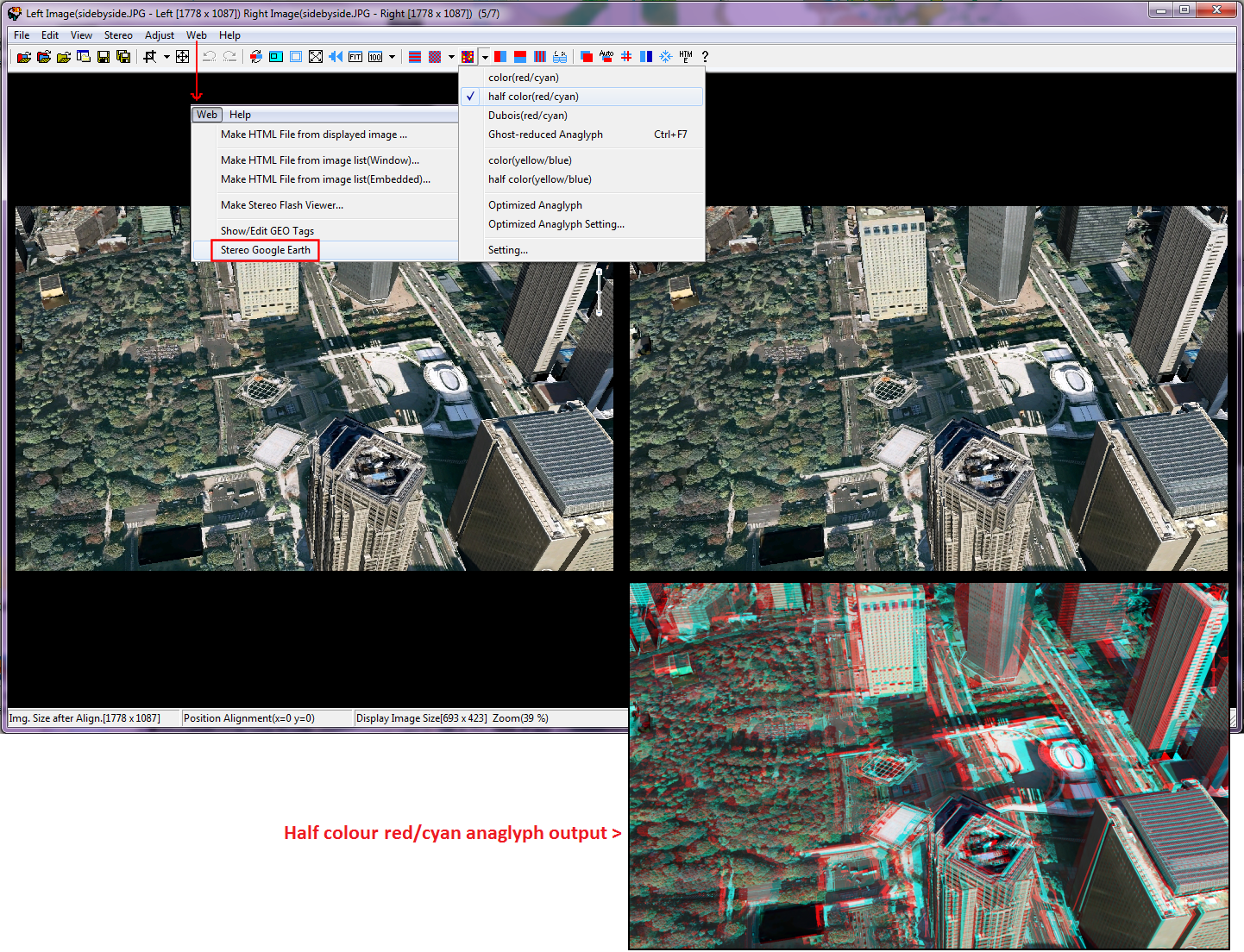
Task: Click the Zoom(39 %) status text
Action: coord(520,718)
